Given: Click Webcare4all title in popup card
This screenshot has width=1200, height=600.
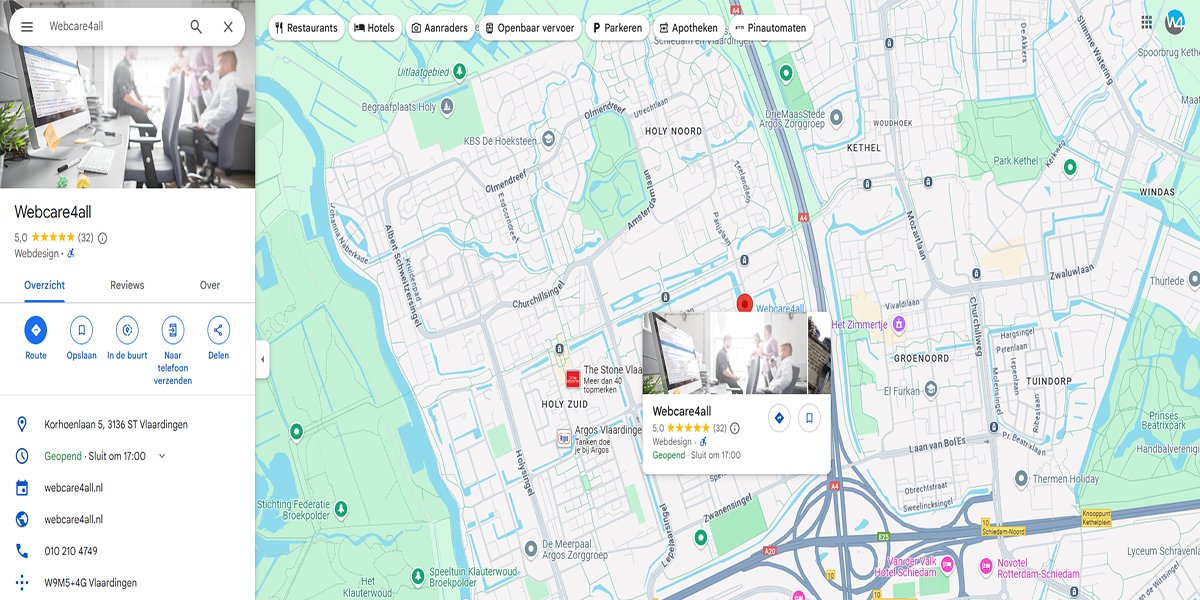Looking at the screenshot, I should coord(681,411).
